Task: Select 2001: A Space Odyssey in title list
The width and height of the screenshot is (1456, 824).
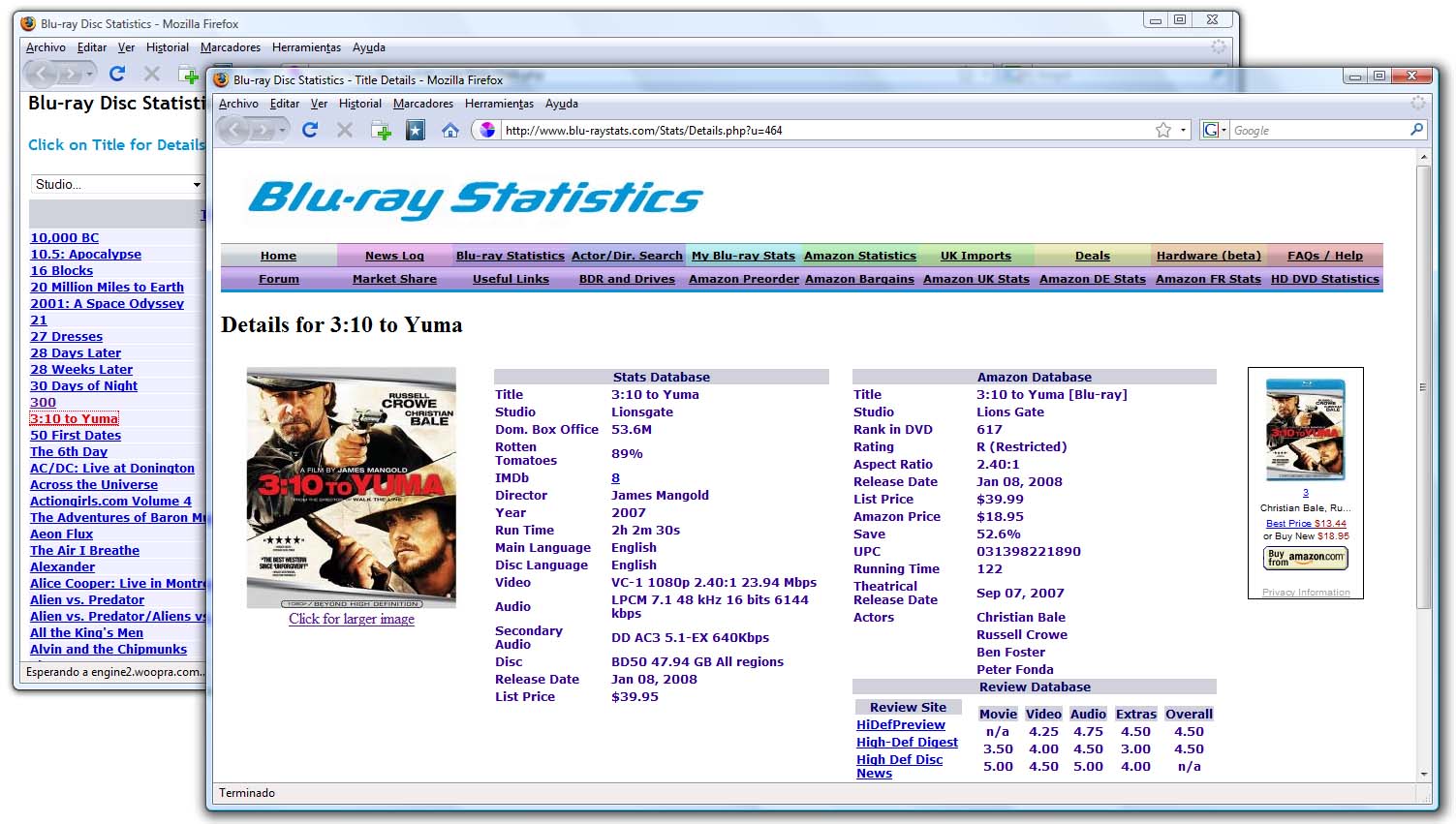Action: coord(107,303)
